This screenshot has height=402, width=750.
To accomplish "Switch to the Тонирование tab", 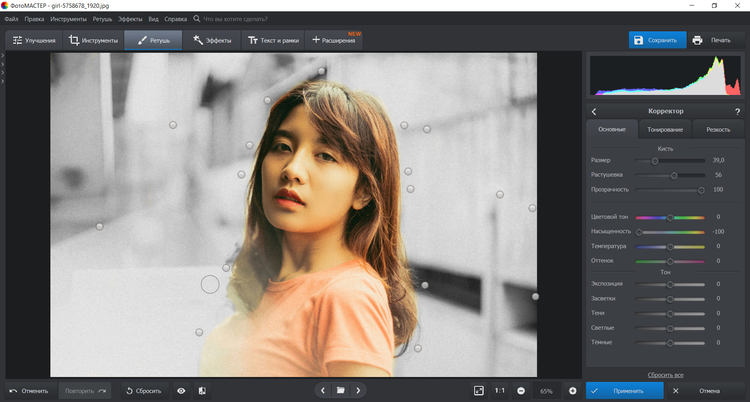I will tap(665, 129).
